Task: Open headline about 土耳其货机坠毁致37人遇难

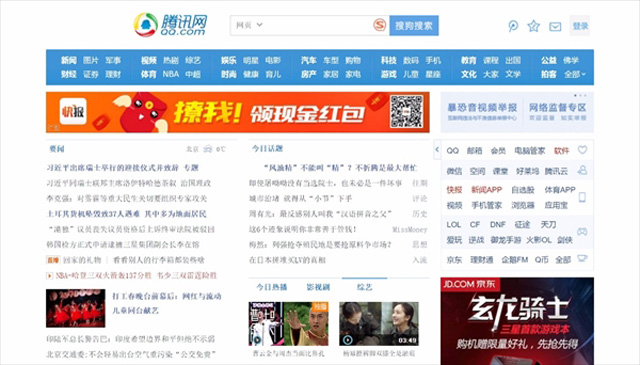Action: [x=127, y=214]
